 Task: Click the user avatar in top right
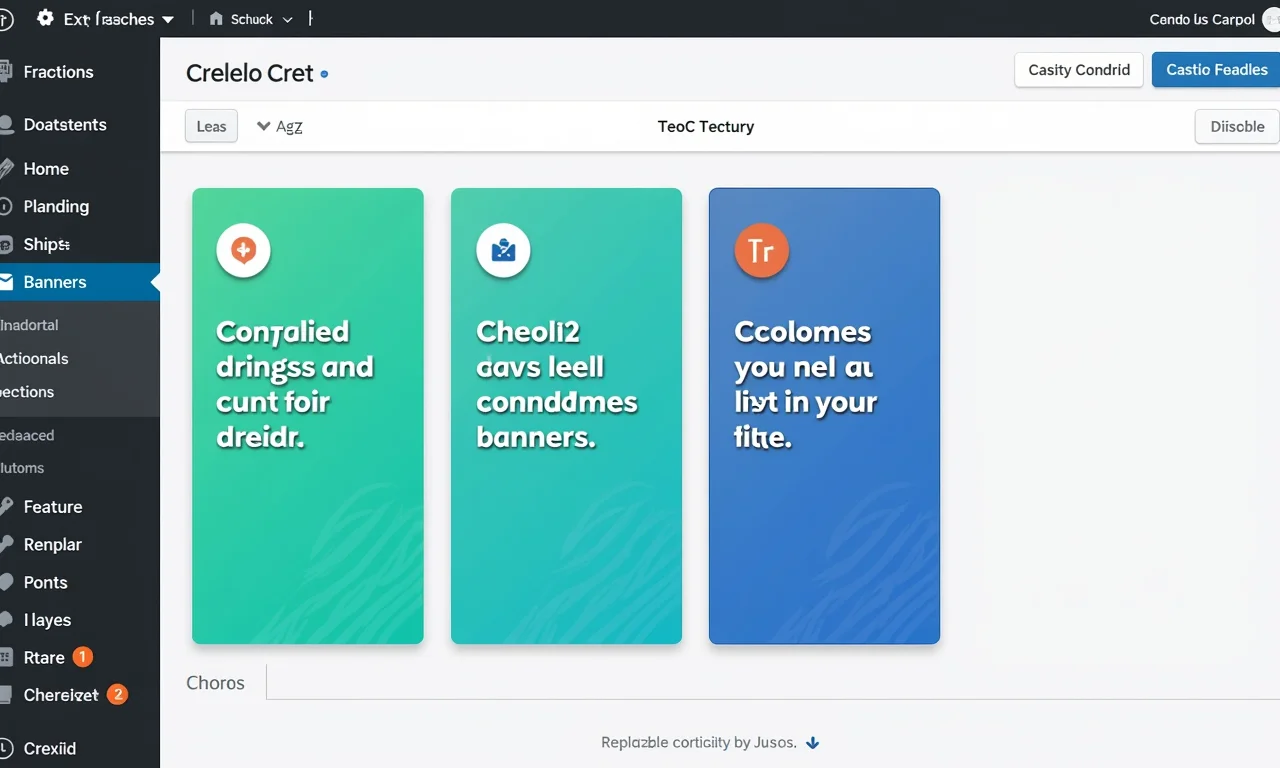pos(1272,20)
